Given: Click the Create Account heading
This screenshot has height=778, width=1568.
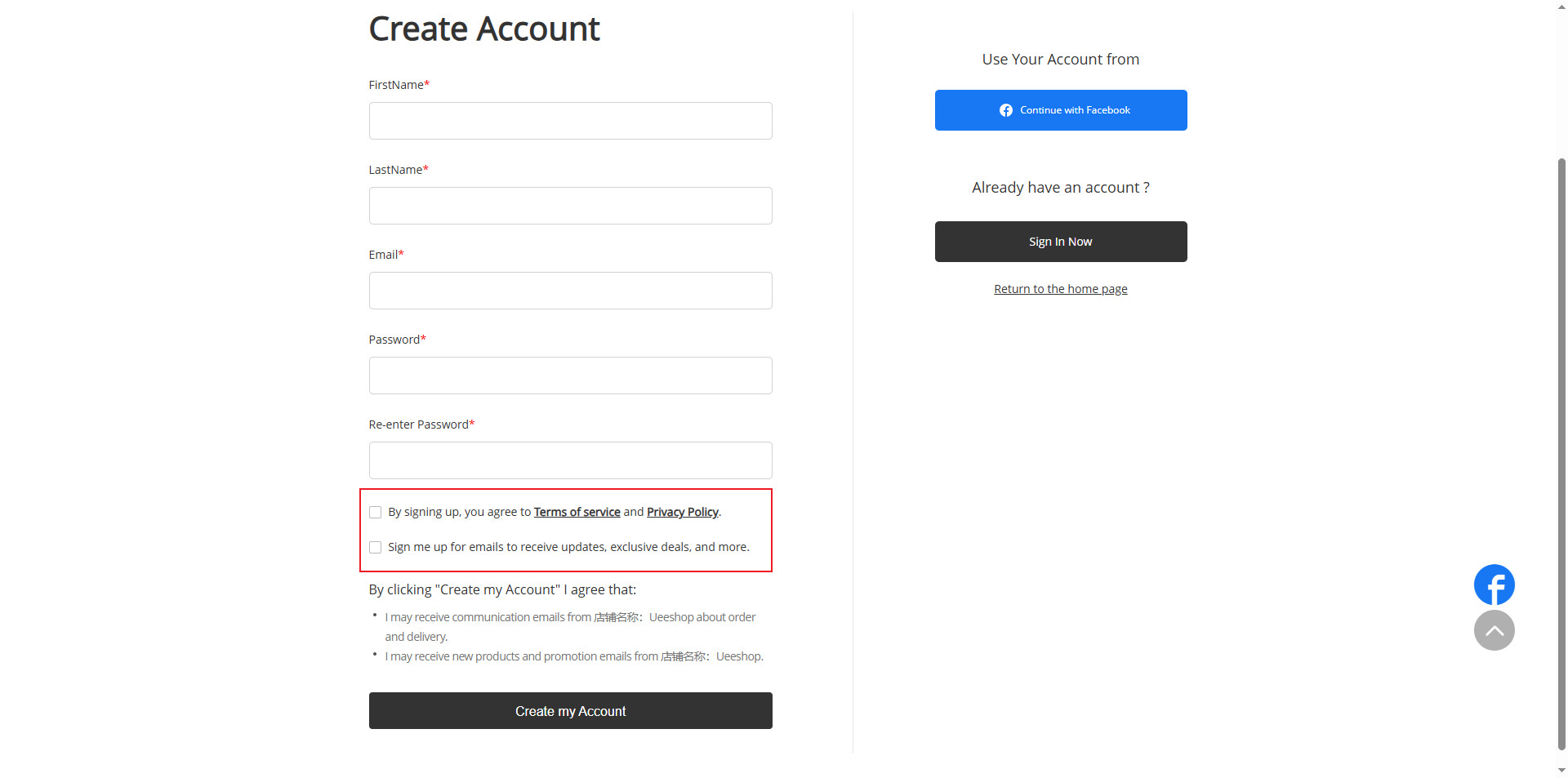Looking at the screenshot, I should pos(484,29).
